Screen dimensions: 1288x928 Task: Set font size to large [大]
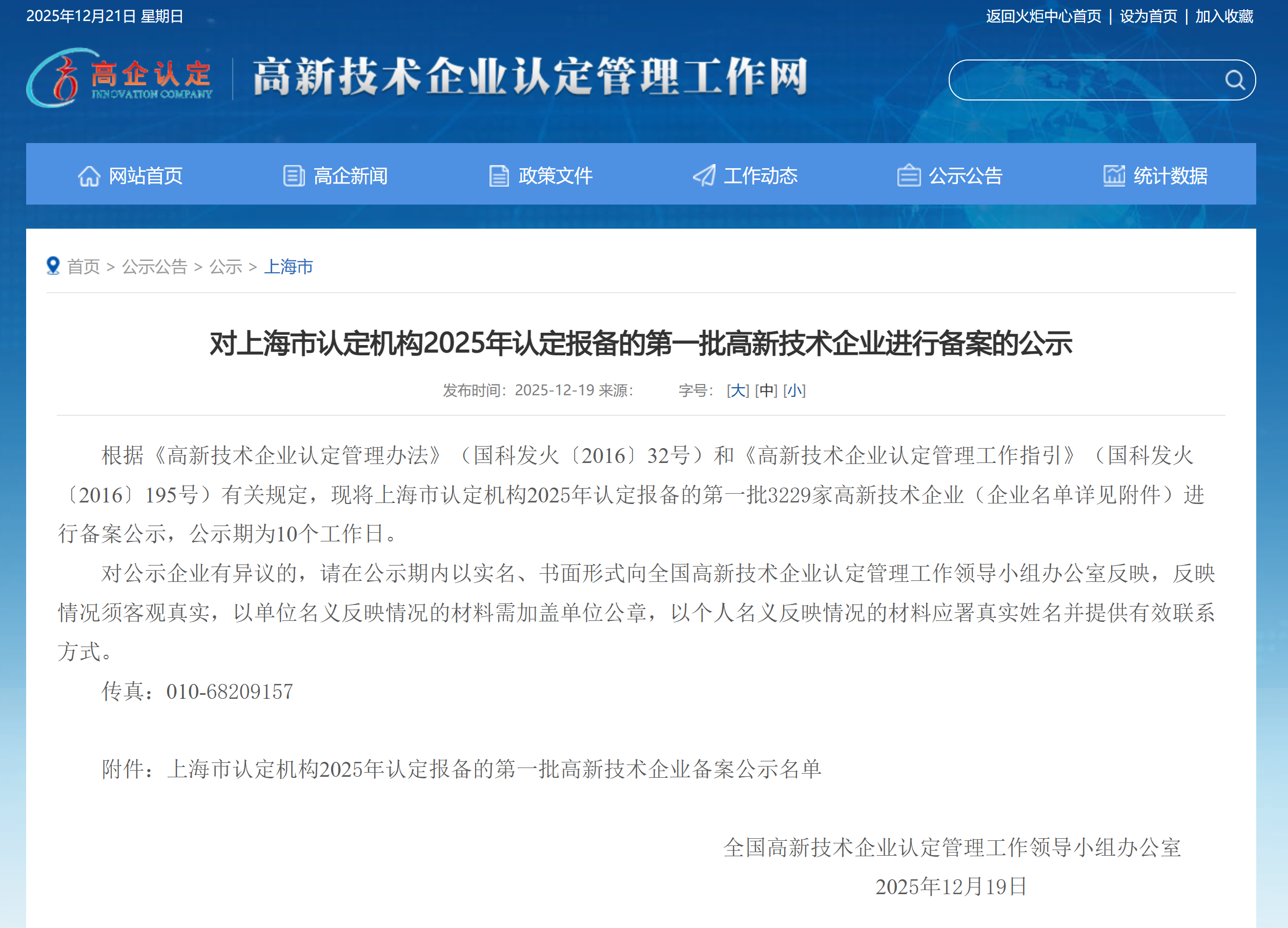click(x=738, y=391)
